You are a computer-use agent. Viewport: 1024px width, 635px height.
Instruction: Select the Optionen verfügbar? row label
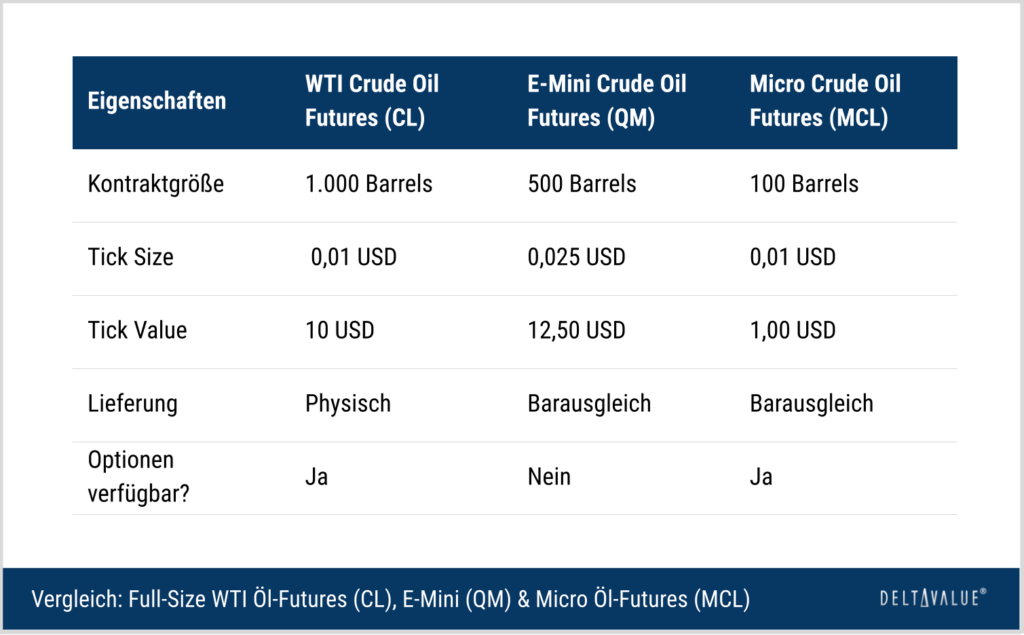pos(138,477)
